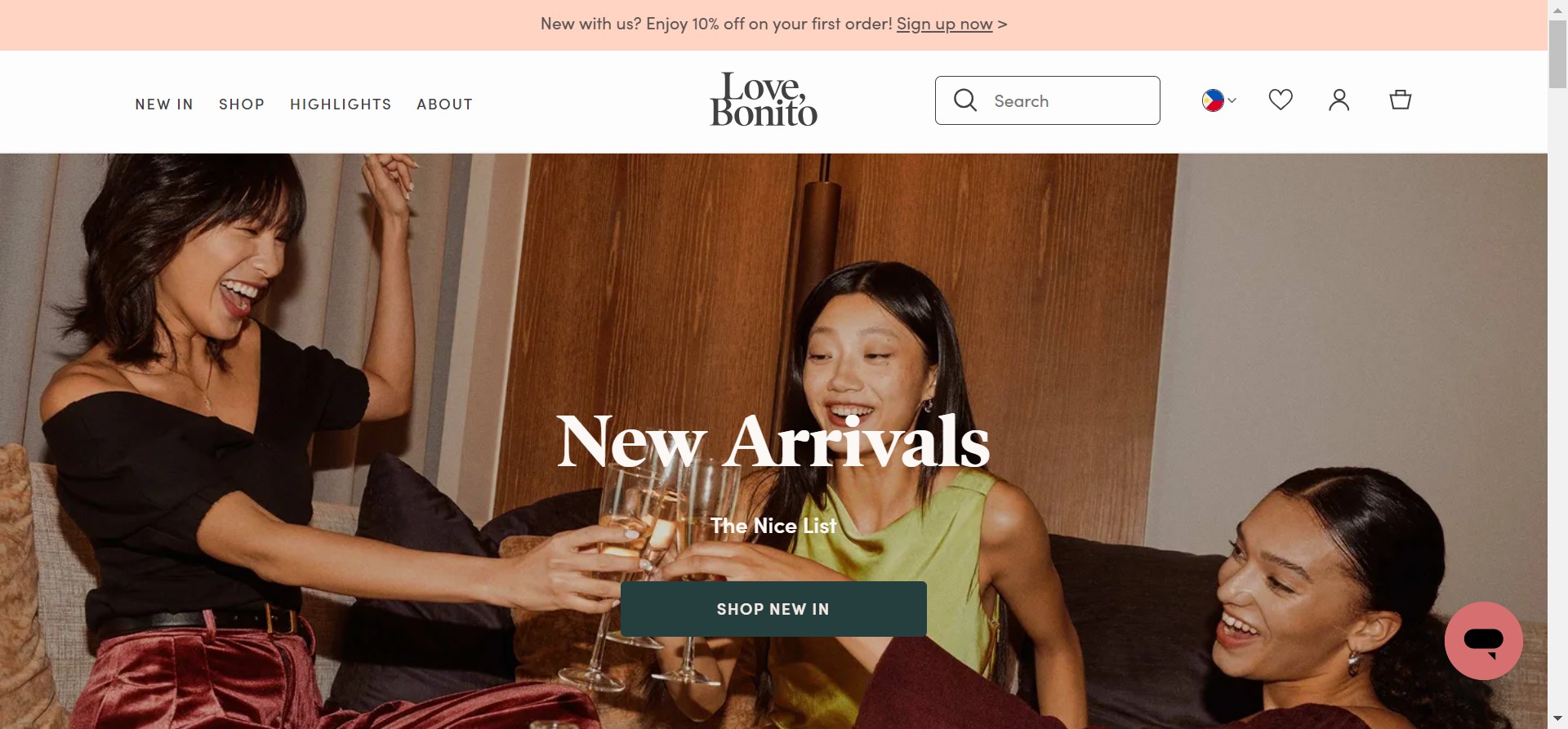The width and height of the screenshot is (1568, 729).
Task: Focus the Search input field
Action: (1048, 100)
